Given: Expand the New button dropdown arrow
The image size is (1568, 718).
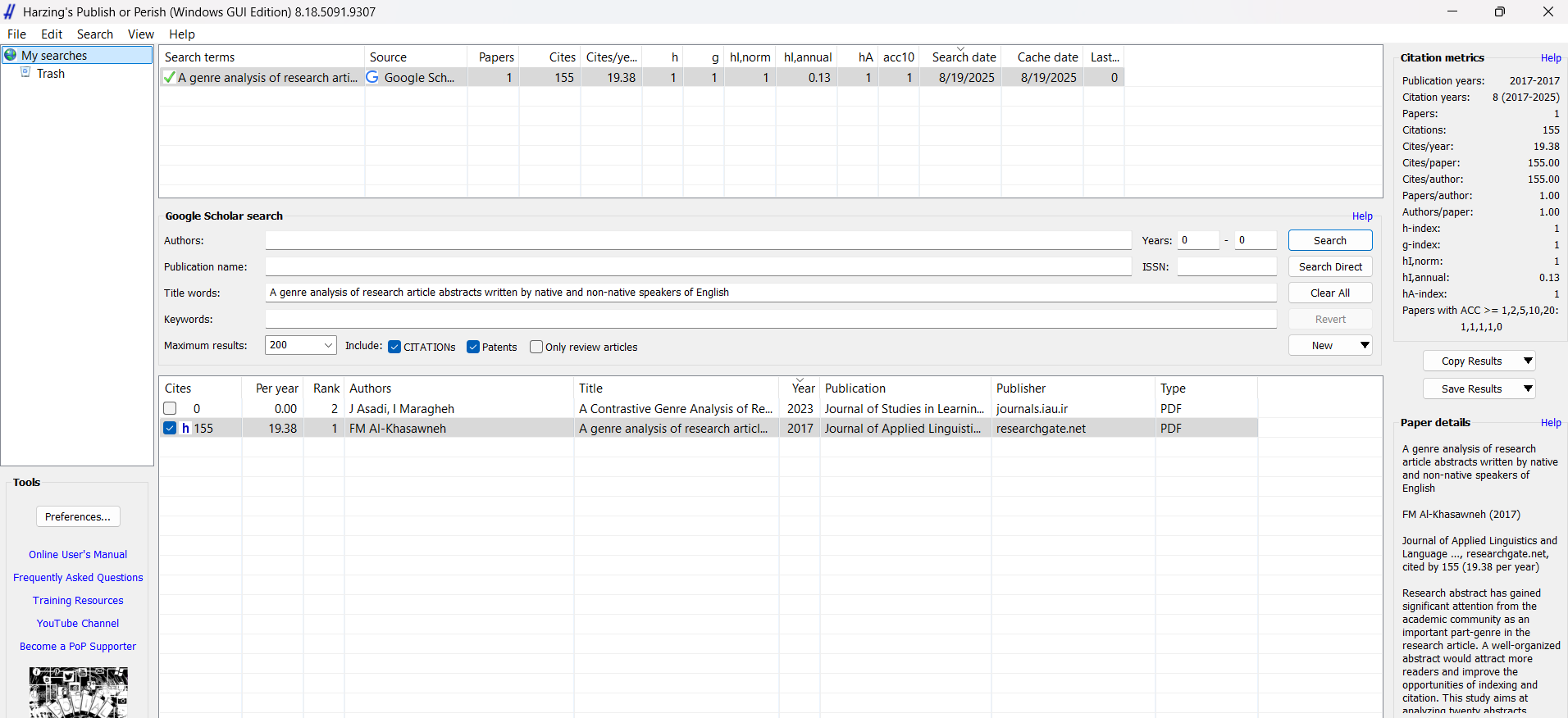Looking at the screenshot, I should click(x=1365, y=345).
